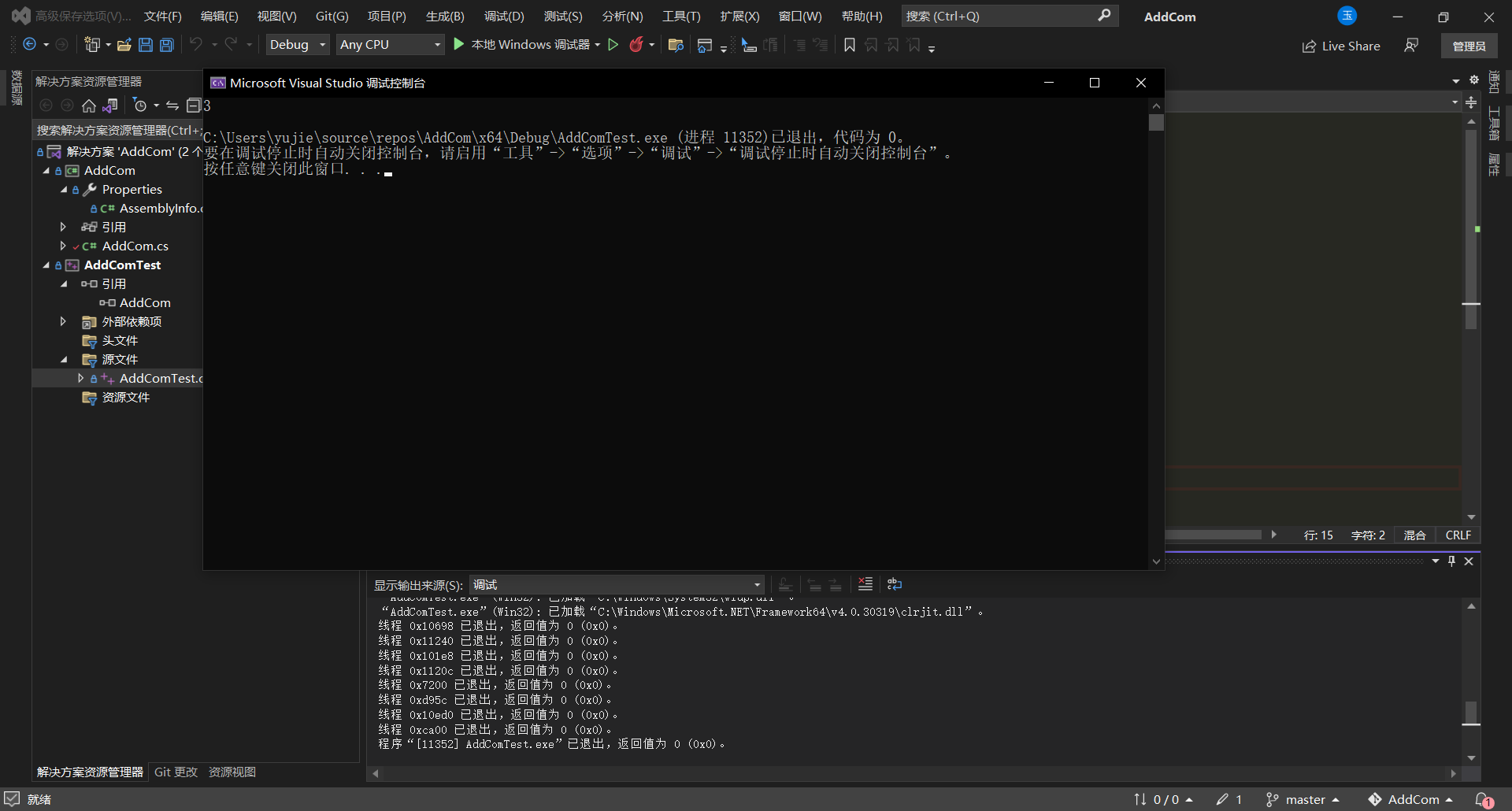This screenshot has height=811, width=1512.
Task: Click the bookmark toggle icon in toolbar
Action: tap(850, 46)
